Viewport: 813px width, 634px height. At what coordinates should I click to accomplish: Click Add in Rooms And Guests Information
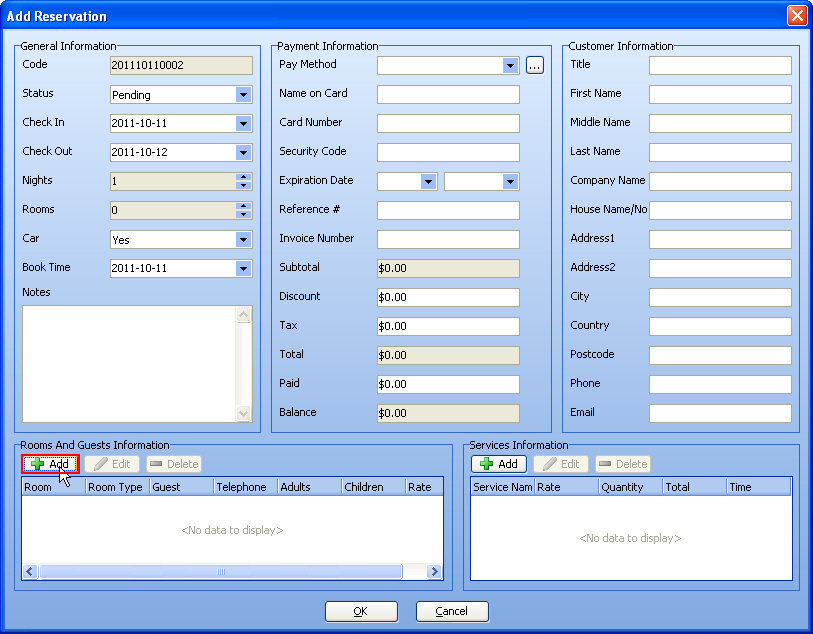click(50, 464)
